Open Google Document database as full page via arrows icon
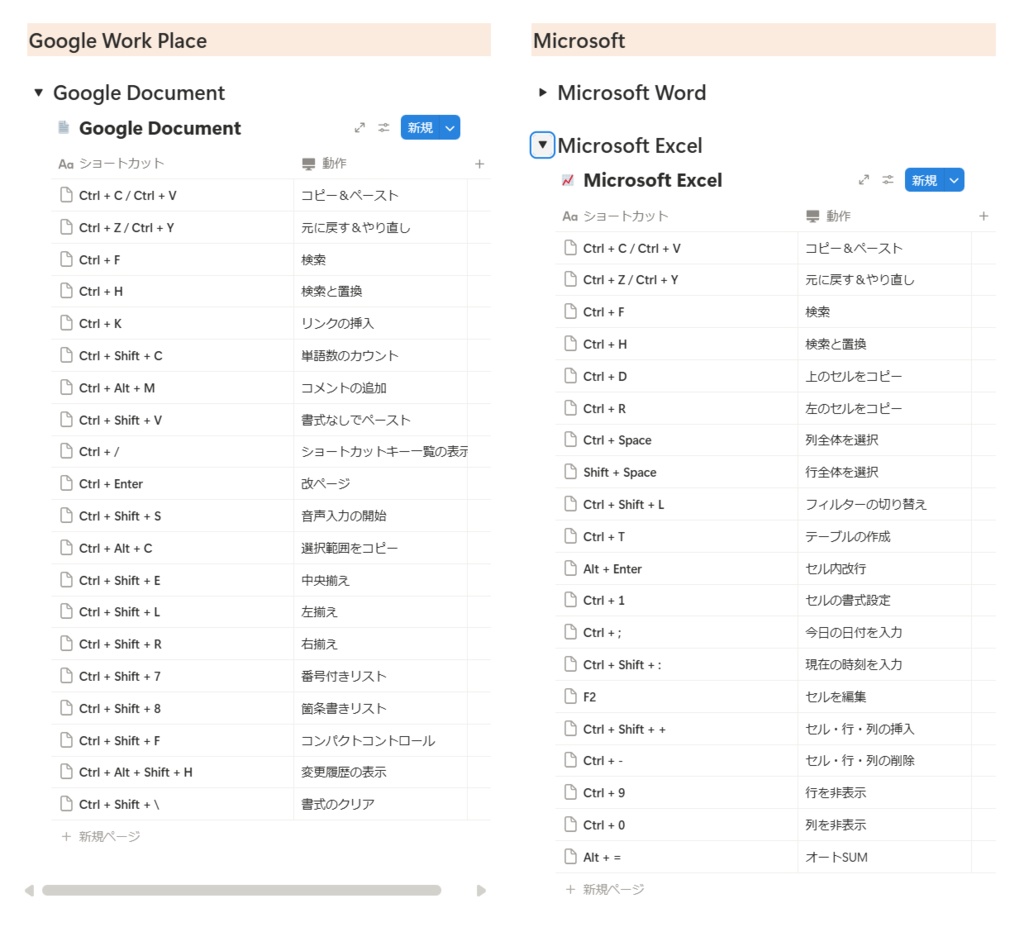Screen dimensions: 1024x927 360,127
